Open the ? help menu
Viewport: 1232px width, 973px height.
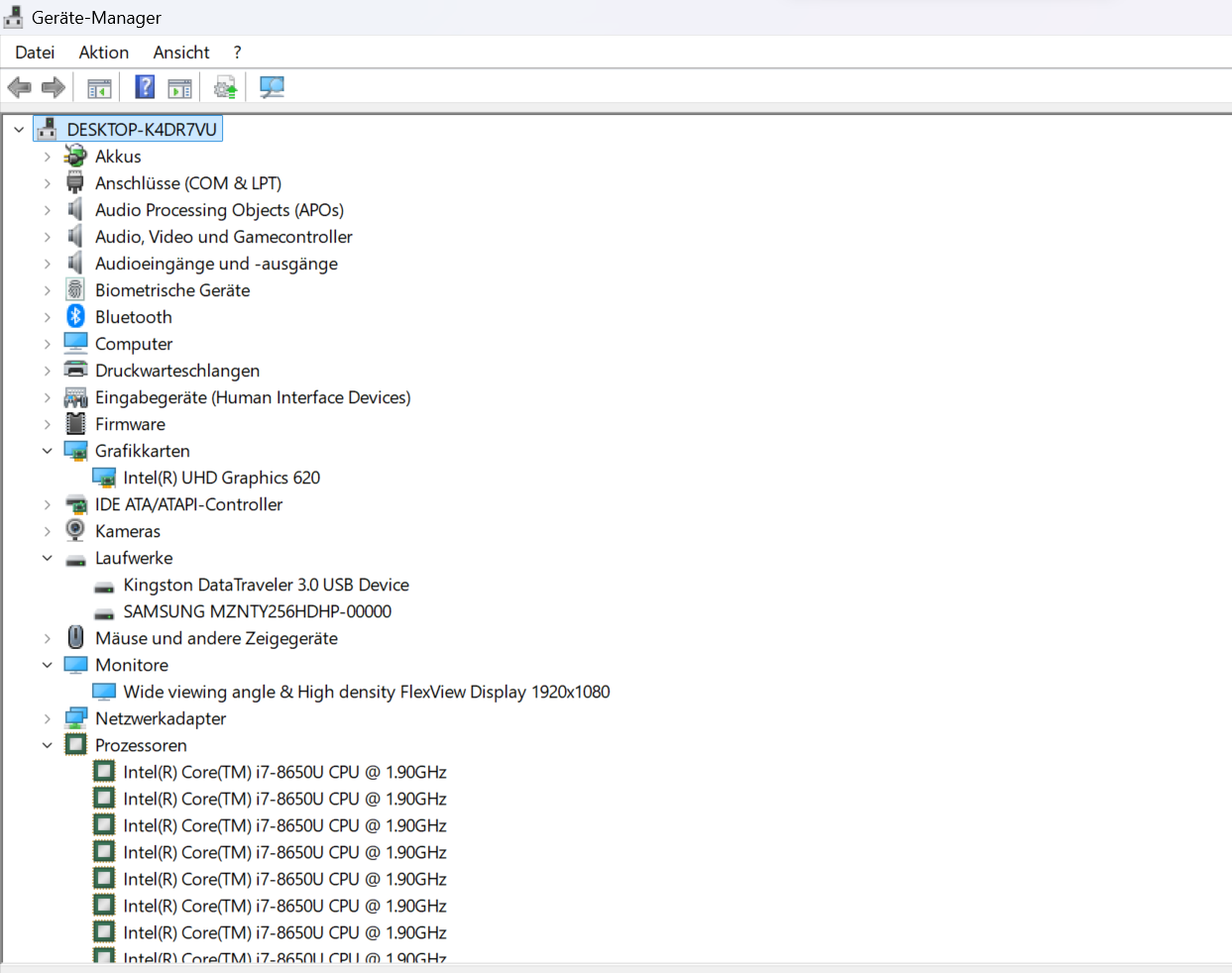237,53
